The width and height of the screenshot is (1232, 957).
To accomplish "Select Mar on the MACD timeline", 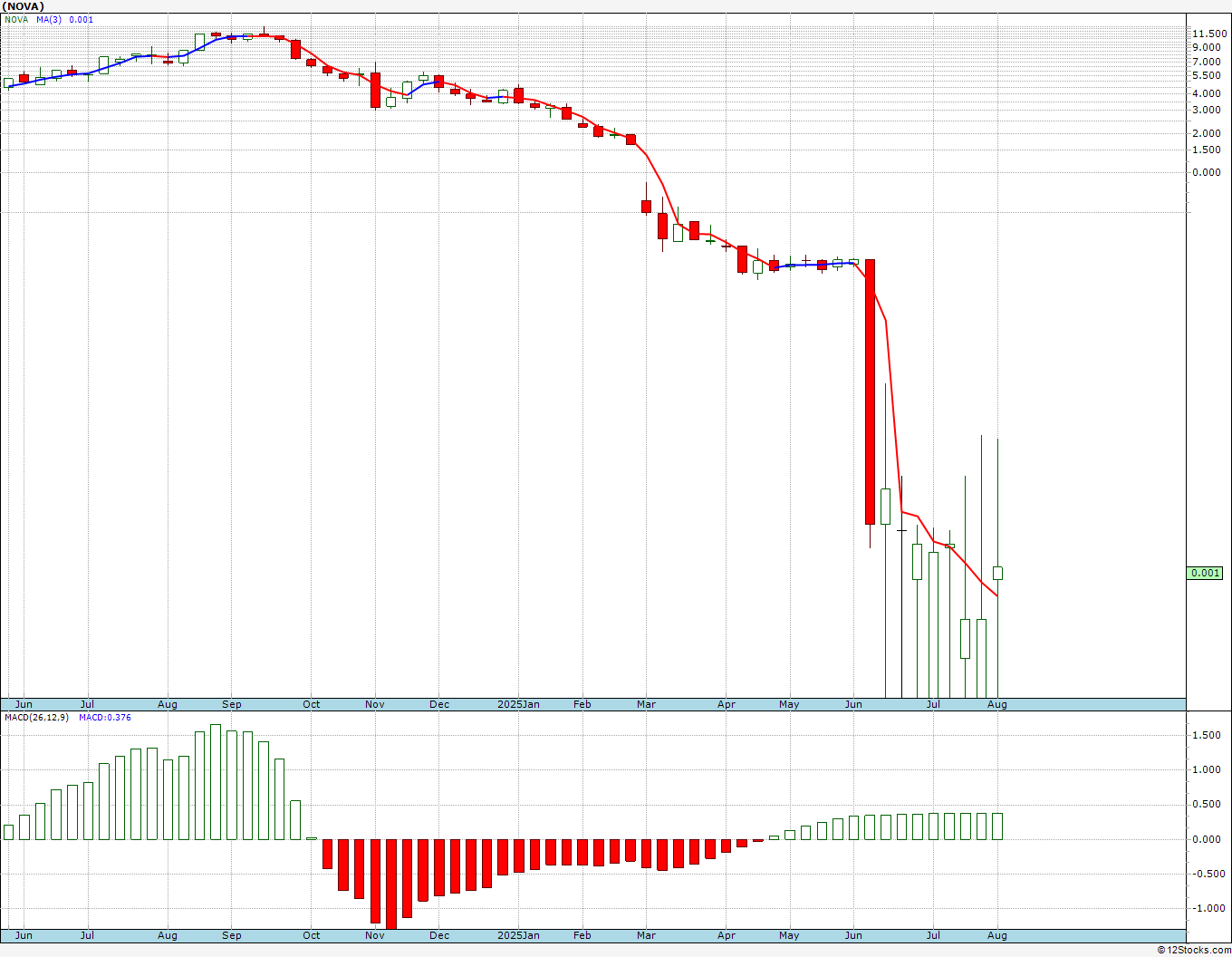I will click(647, 935).
